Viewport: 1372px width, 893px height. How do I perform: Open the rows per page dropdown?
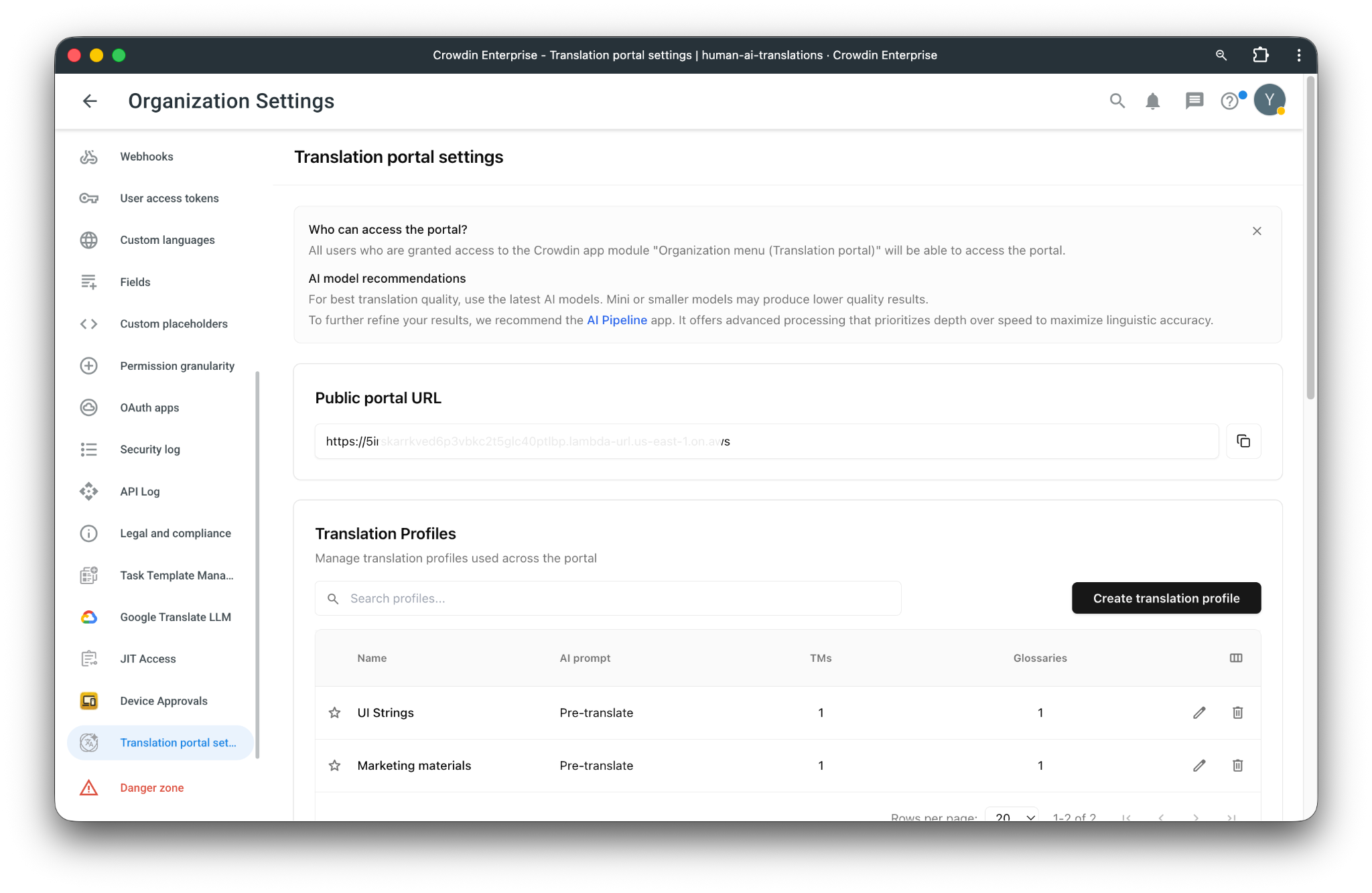click(x=1012, y=816)
